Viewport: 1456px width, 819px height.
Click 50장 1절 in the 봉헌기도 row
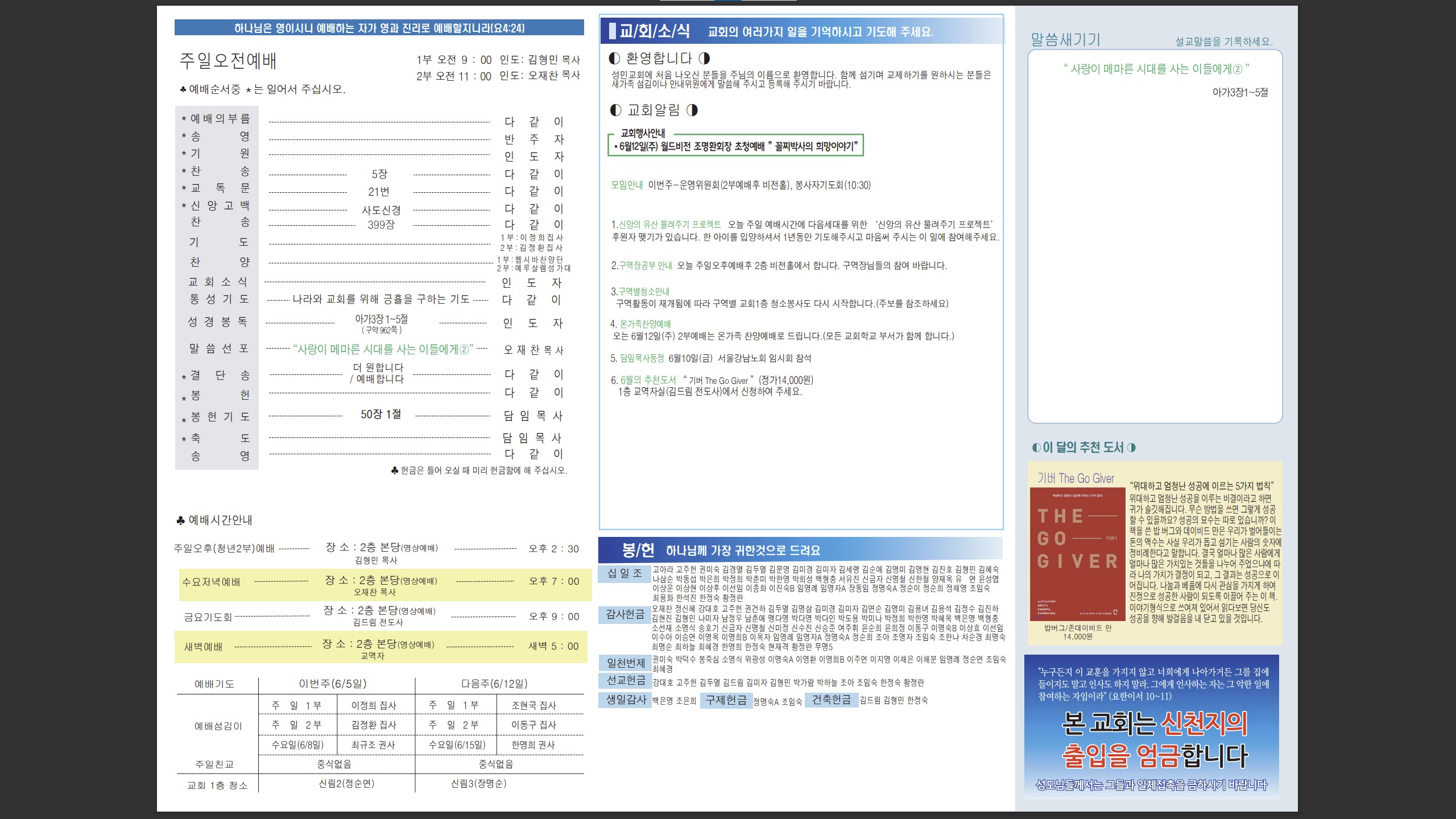coord(380,415)
